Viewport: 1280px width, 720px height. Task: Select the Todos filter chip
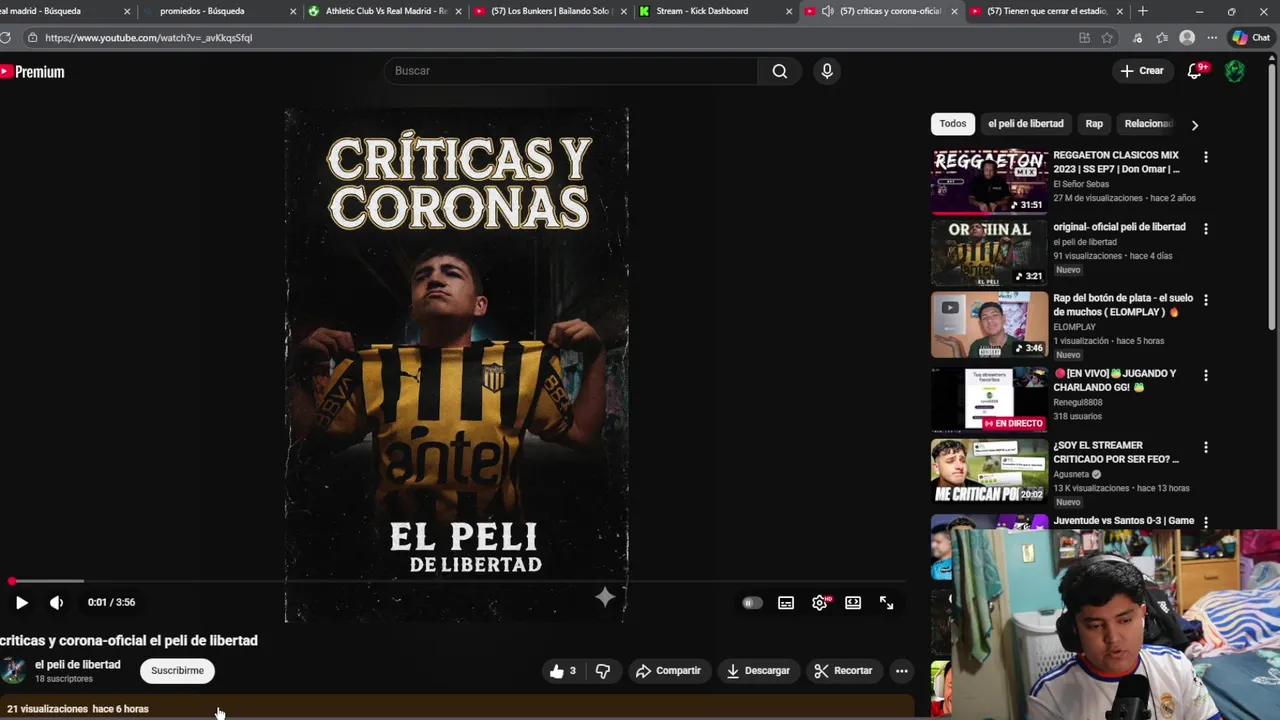click(x=953, y=124)
